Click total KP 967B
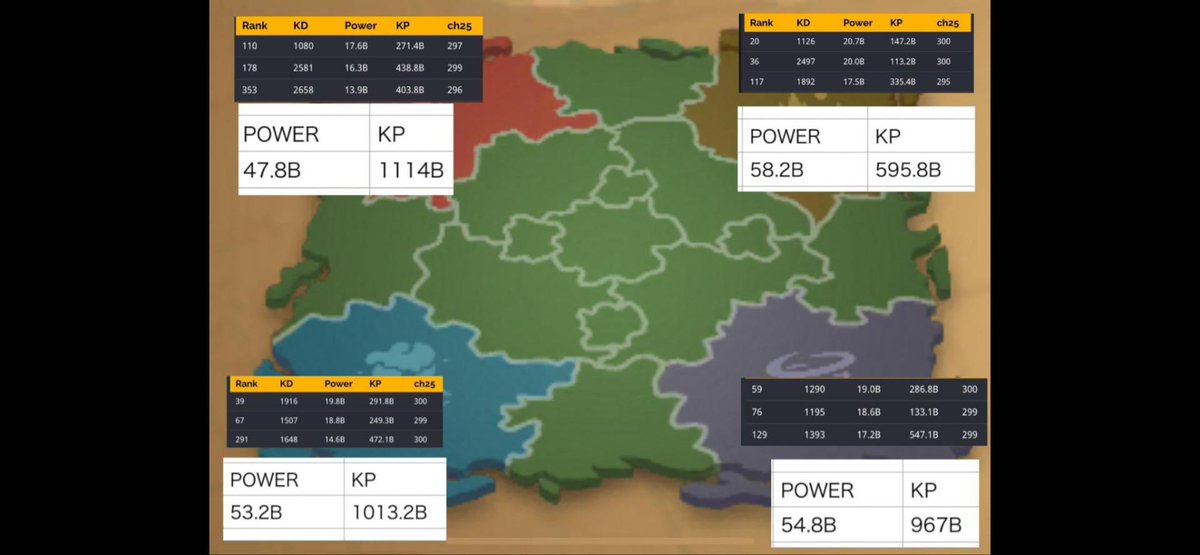Viewport: 1200px width, 555px height. (937, 525)
